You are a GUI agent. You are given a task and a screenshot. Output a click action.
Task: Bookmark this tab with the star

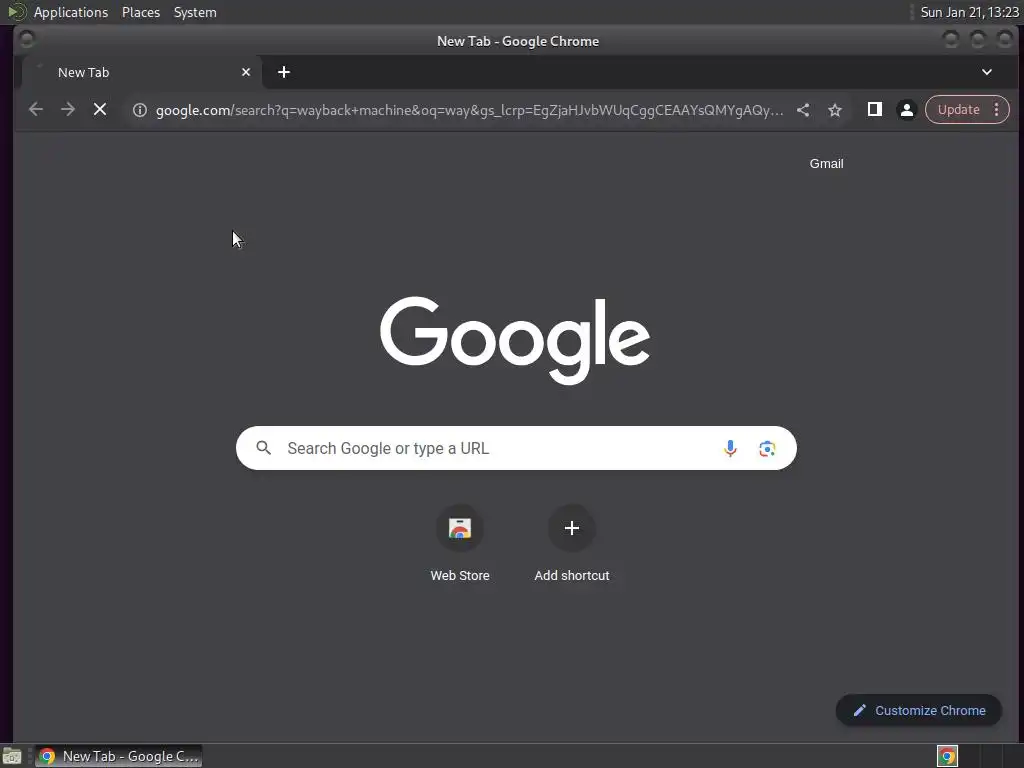click(x=835, y=110)
